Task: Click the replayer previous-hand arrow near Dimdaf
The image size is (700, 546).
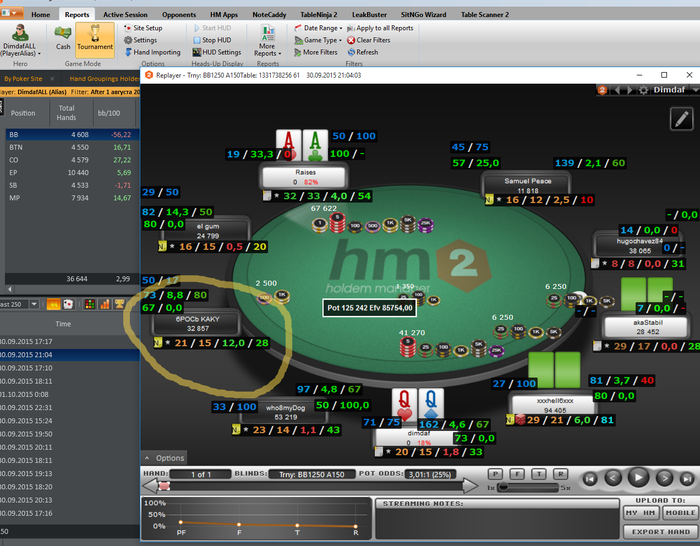Action: click(617, 90)
